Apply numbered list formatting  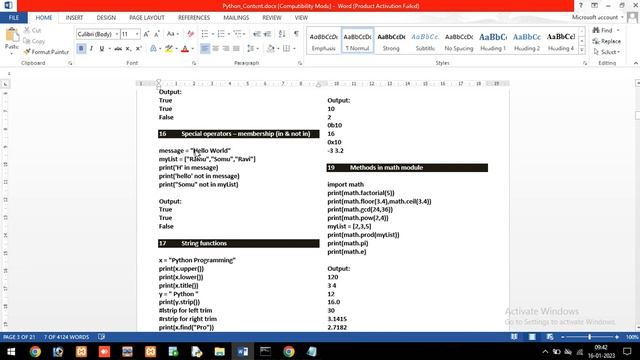[221, 34]
